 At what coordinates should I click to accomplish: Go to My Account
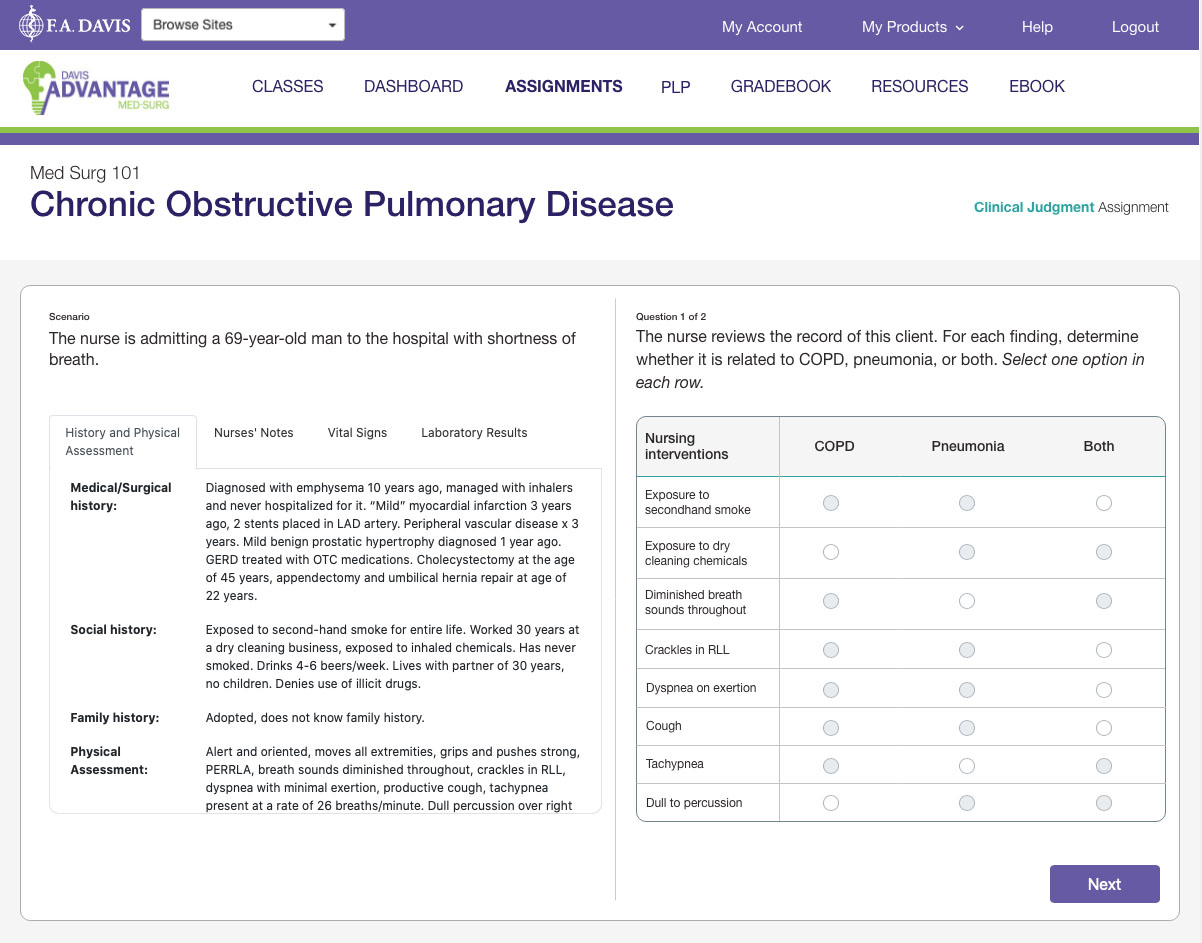click(762, 27)
